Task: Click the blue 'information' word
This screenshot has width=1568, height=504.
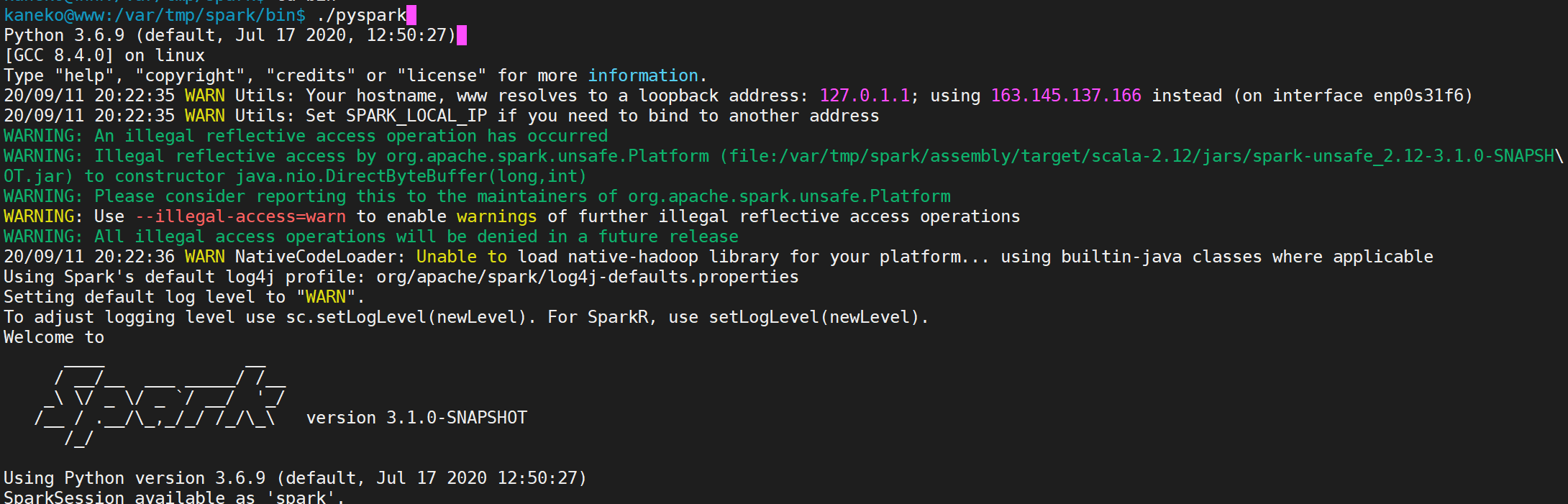Action: point(643,75)
